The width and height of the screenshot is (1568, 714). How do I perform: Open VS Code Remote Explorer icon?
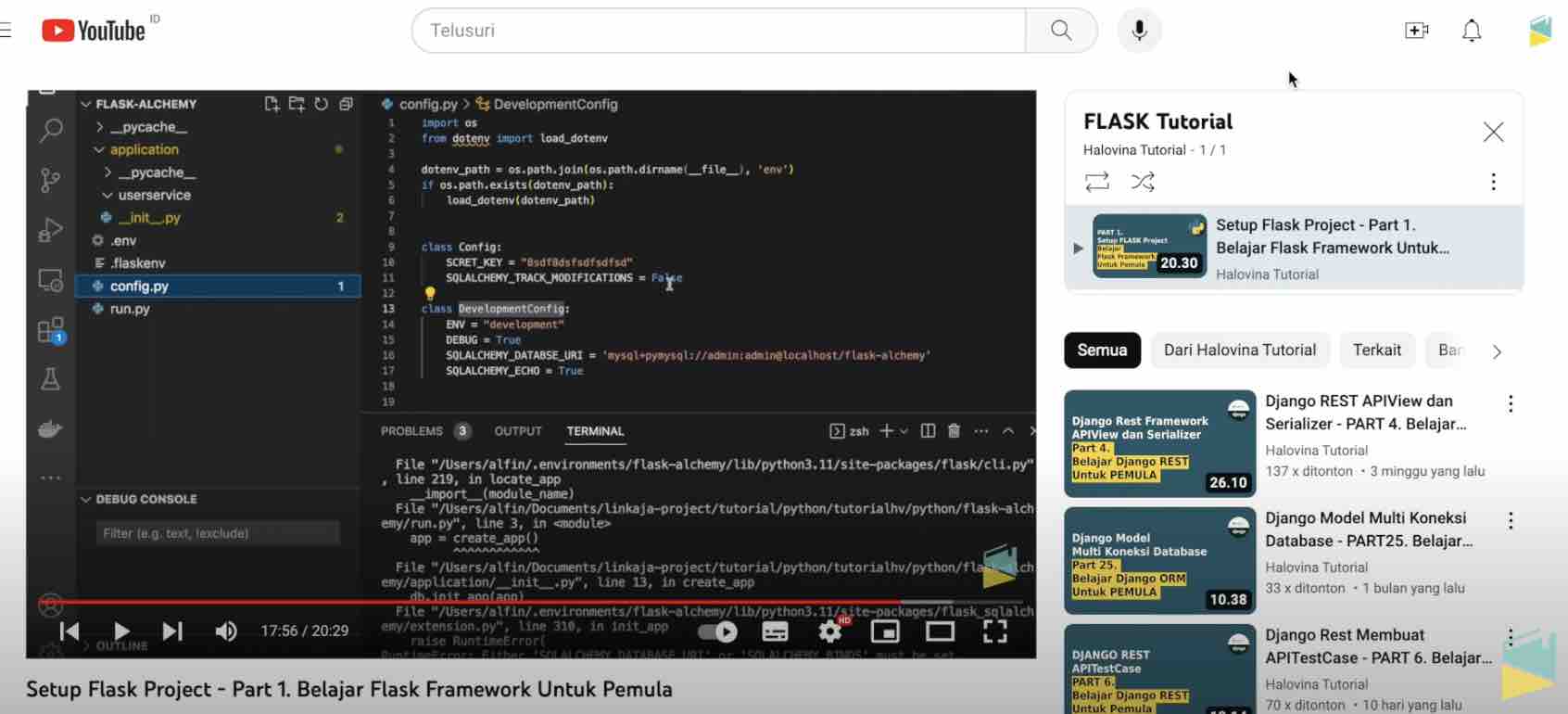click(51, 280)
